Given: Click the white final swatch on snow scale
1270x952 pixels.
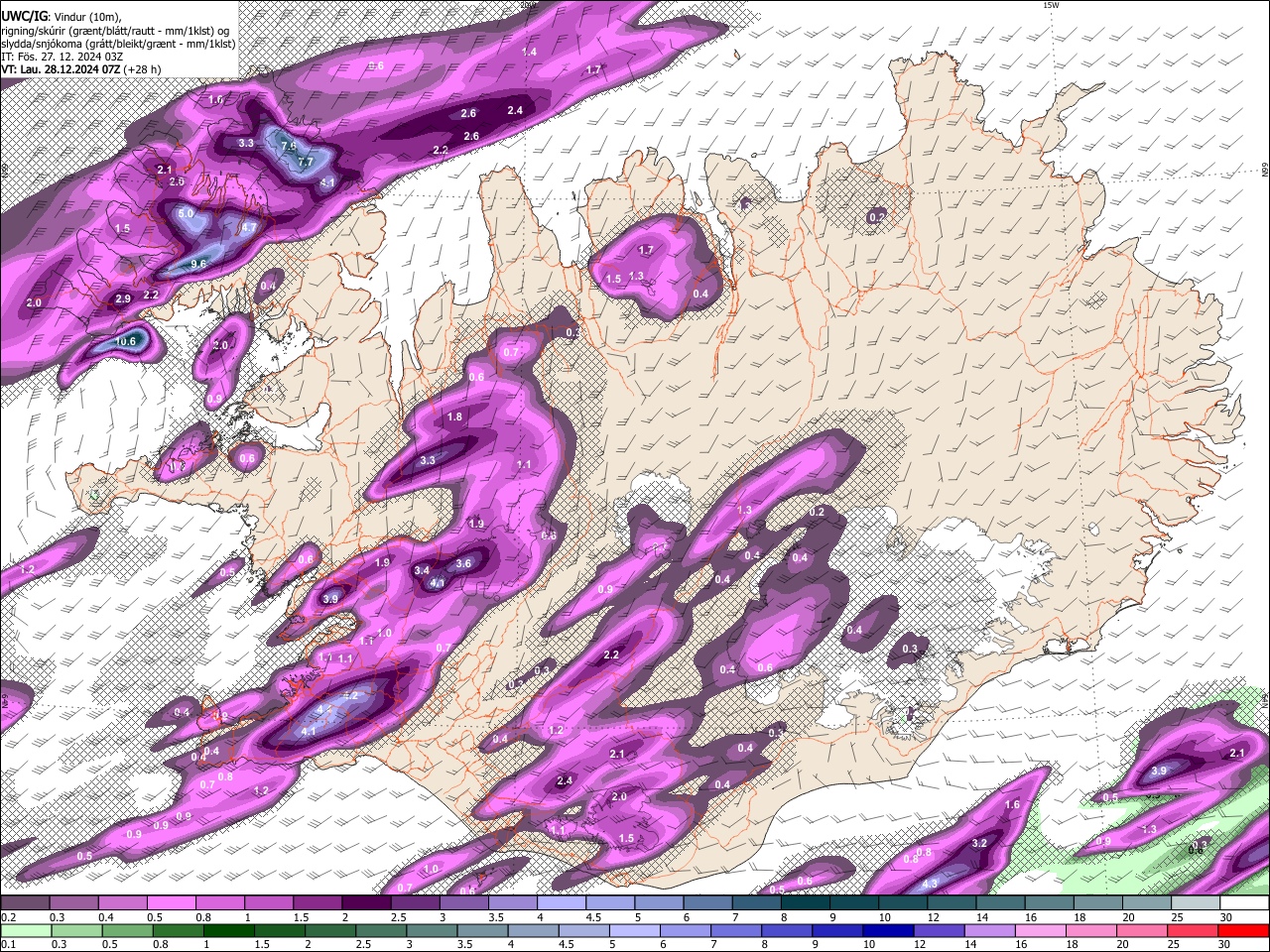Looking at the screenshot, I should pyautogui.click(x=1244, y=903).
